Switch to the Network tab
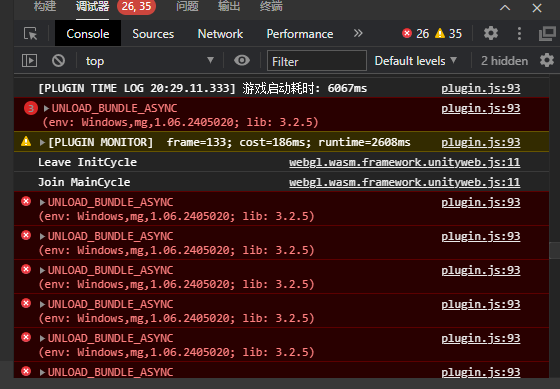The width and height of the screenshot is (560, 389). pos(220,34)
